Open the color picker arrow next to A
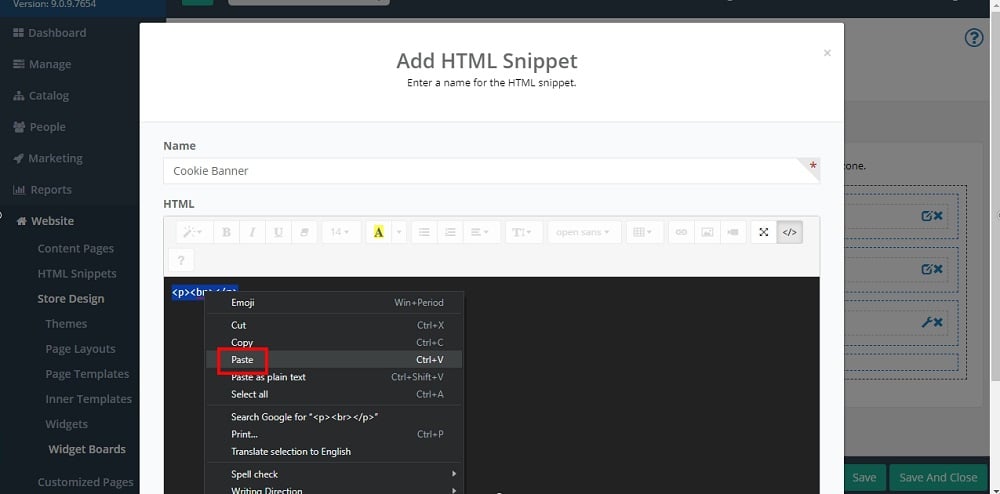1000x494 pixels. pyautogui.click(x=399, y=233)
